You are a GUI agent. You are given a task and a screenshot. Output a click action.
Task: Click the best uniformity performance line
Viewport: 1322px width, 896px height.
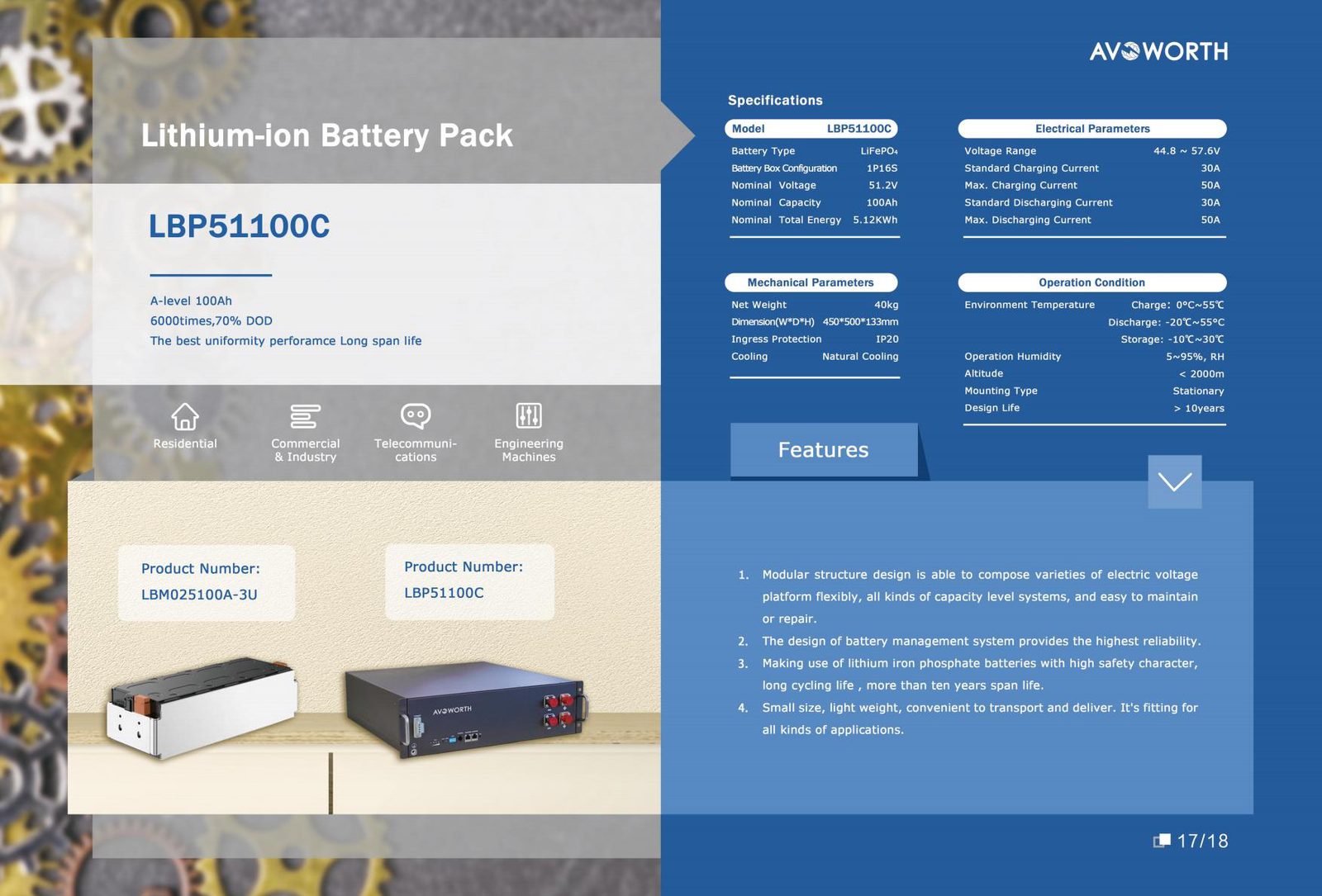click(x=286, y=341)
